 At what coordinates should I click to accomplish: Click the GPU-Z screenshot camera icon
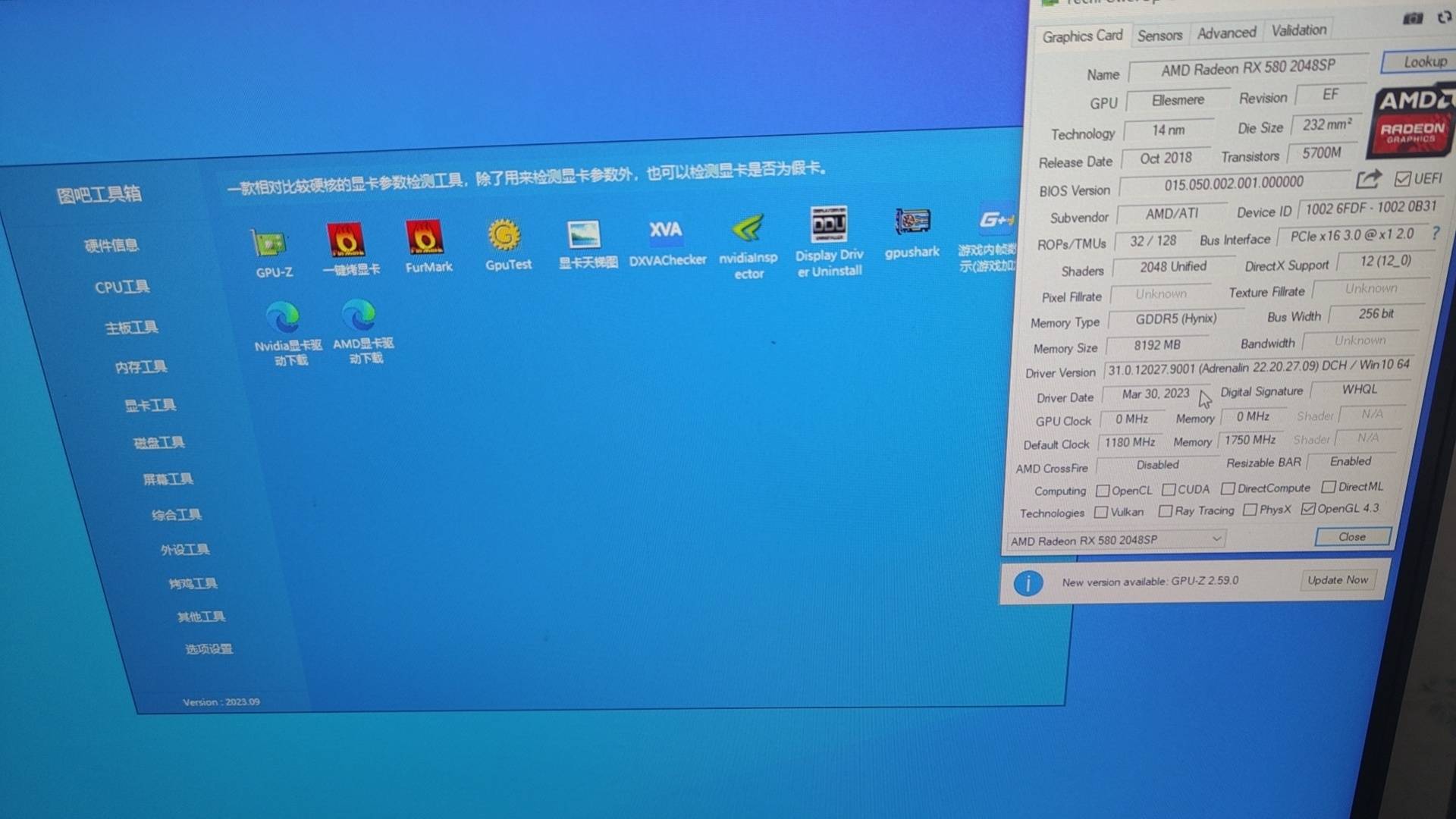coord(1413,17)
